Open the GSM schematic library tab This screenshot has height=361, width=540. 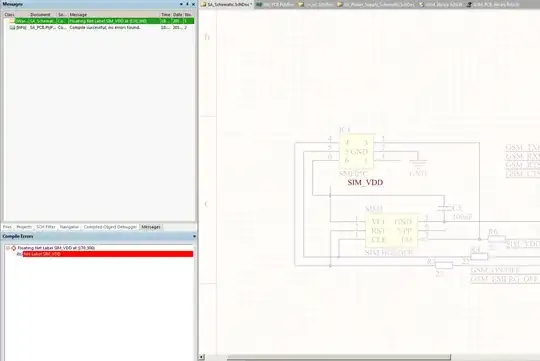pyautogui.click(x=441, y=4)
